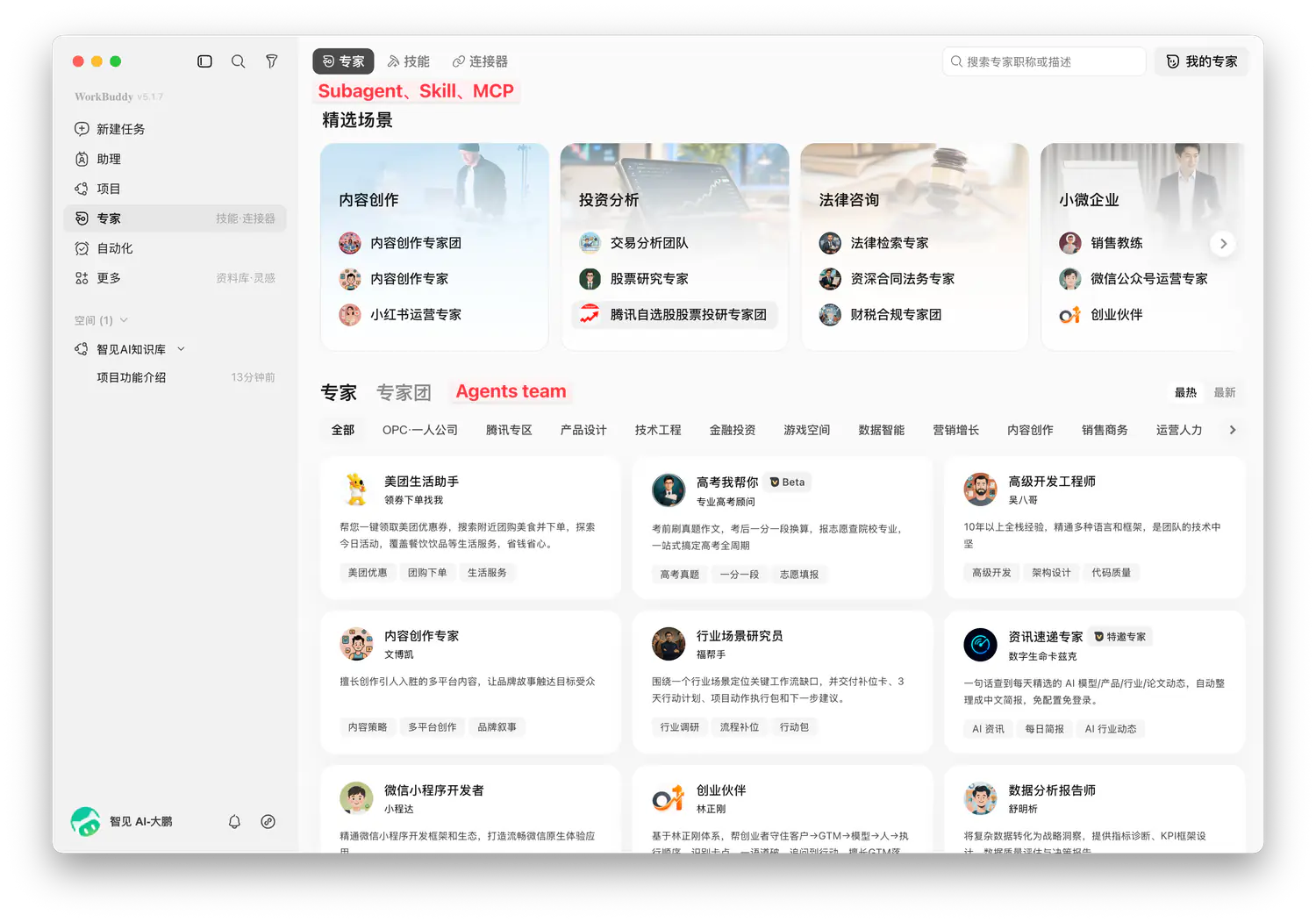1316x922 pixels.
Task: Click the 内容创作专家团 avatar icon
Action: [x=350, y=243]
